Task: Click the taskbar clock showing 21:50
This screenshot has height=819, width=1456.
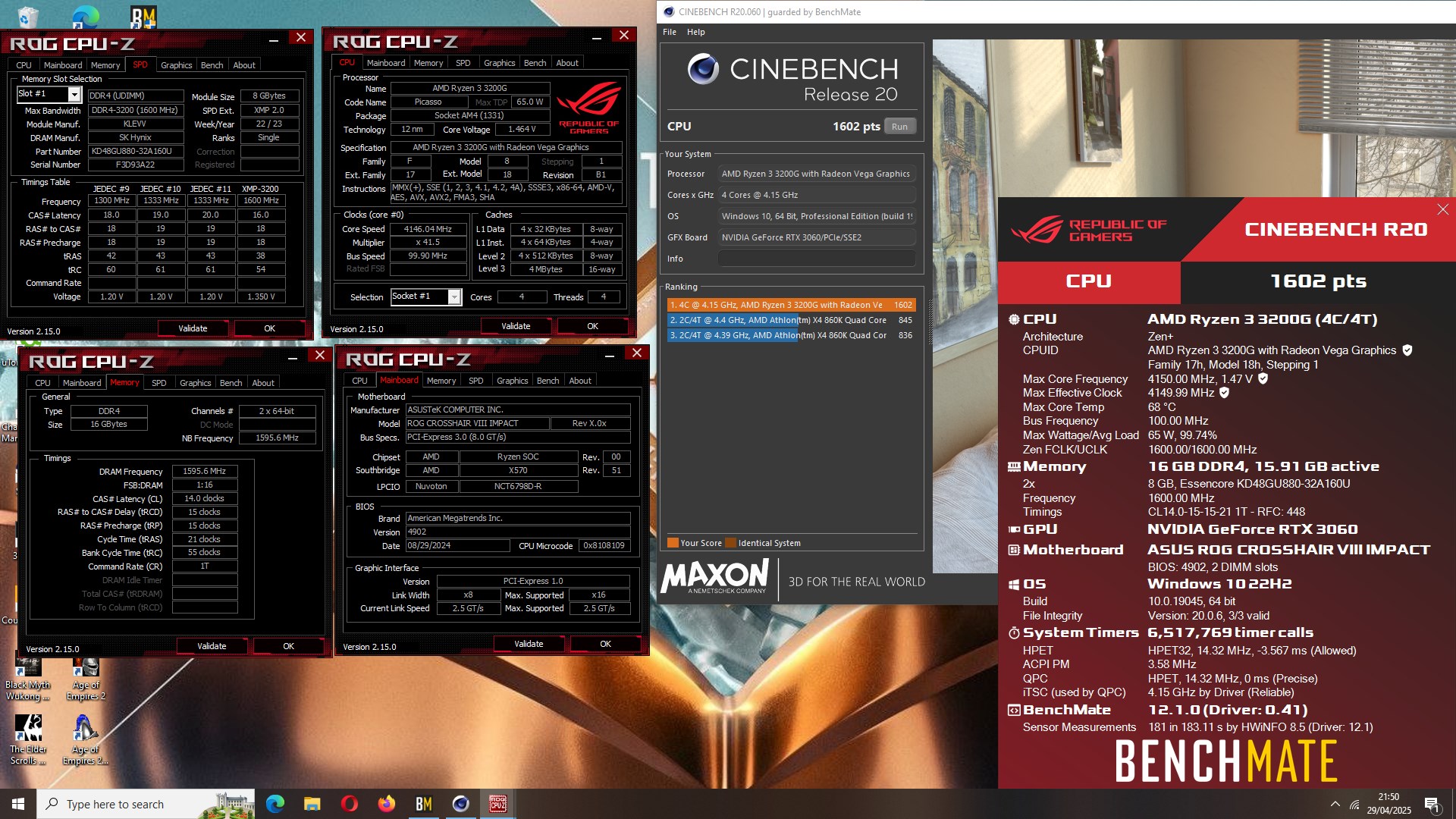Action: [x=1389, y=804]
